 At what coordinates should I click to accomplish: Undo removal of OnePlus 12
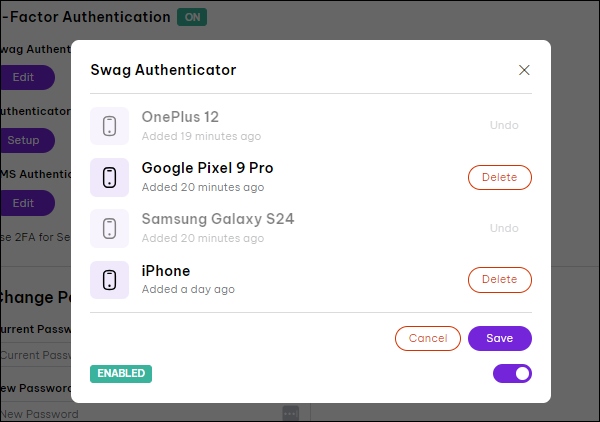[504, 126]
